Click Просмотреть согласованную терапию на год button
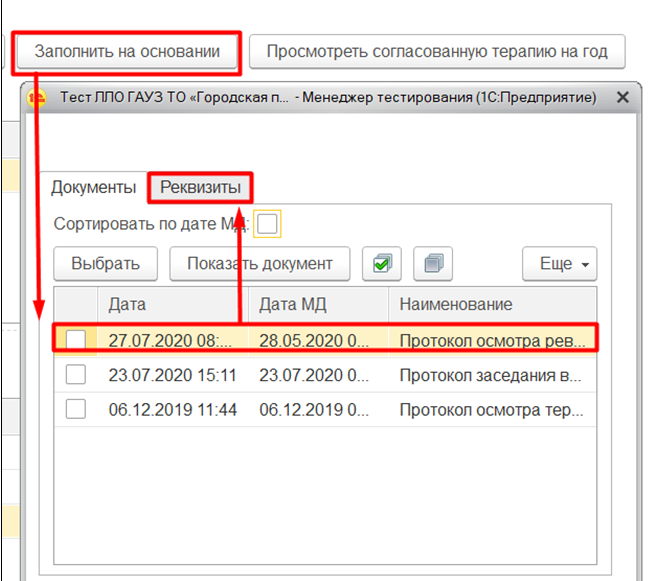 436,51
